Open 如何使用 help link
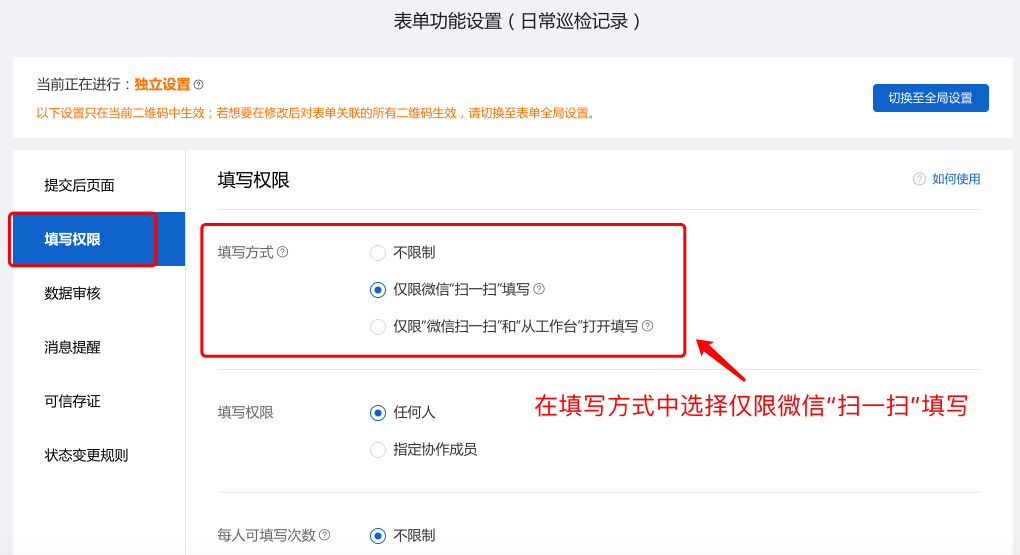Screen dimensions: 1020x555 pos(956,179)
